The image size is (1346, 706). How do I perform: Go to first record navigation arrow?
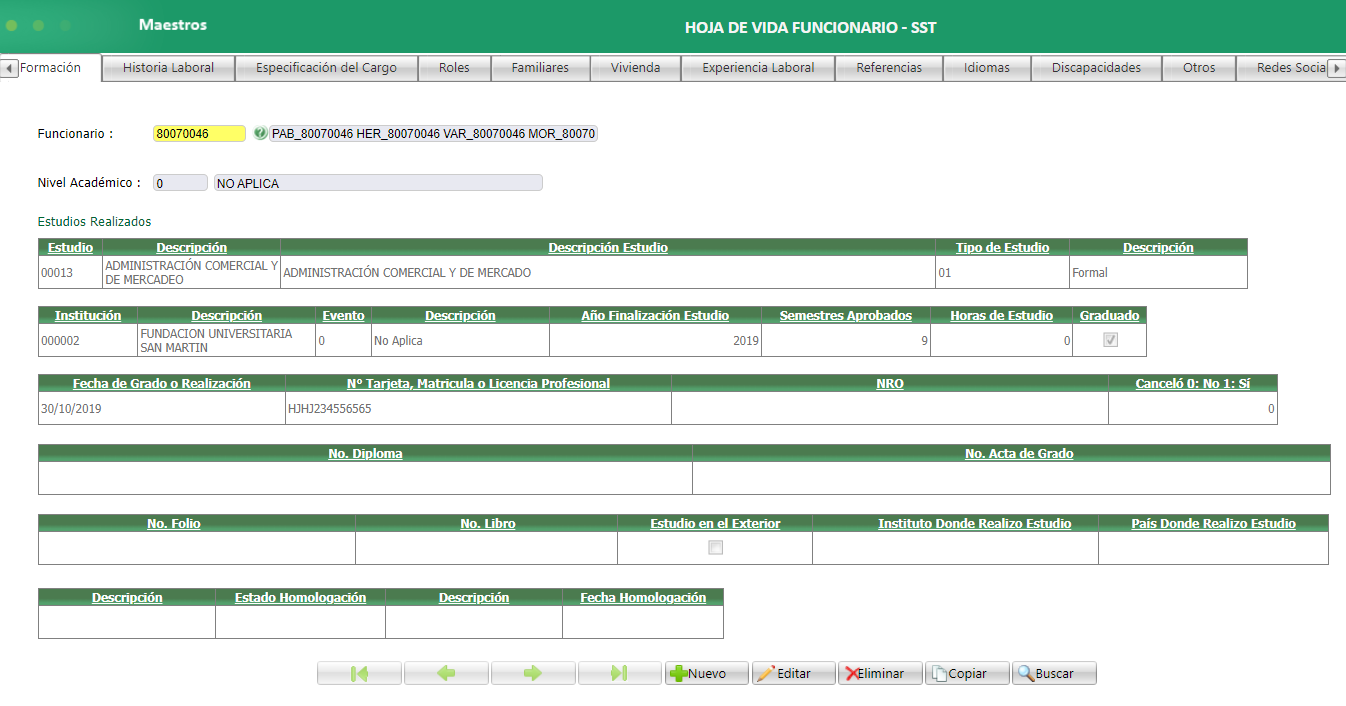(359, 673)
